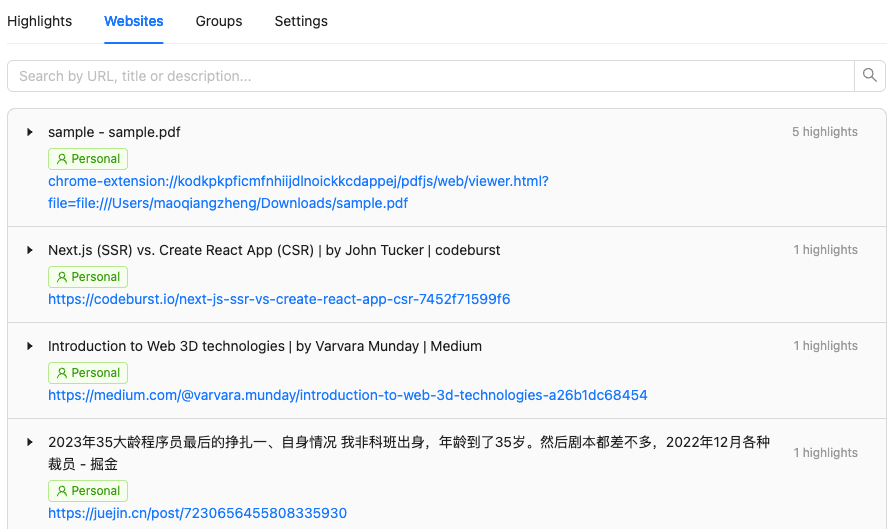Expand the Introduction to Web 3D technologies entry

(30, 346)
